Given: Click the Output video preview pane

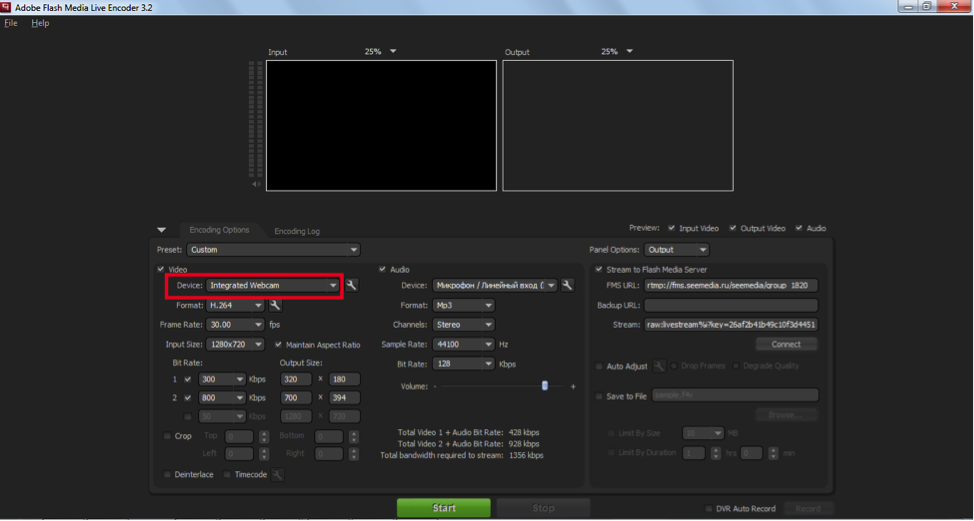Looking at the screenshot, I should (618, 125).
